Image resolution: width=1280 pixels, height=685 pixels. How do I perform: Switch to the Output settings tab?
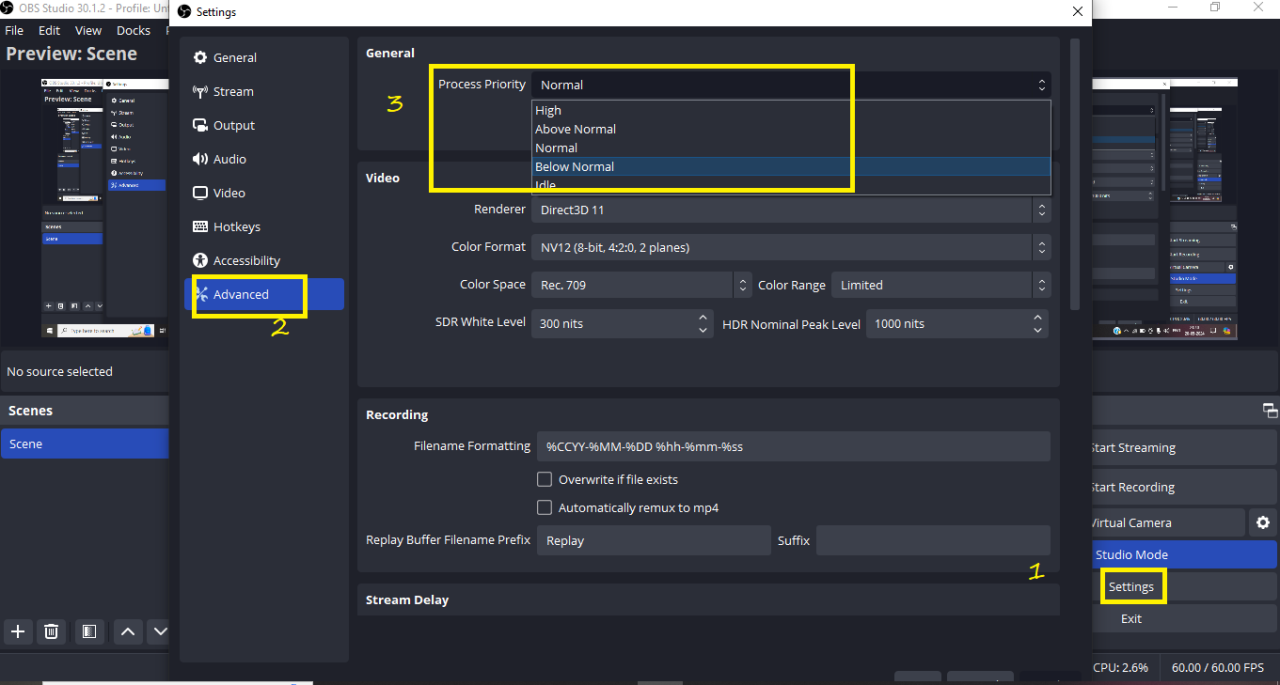[x=234, y=125]
